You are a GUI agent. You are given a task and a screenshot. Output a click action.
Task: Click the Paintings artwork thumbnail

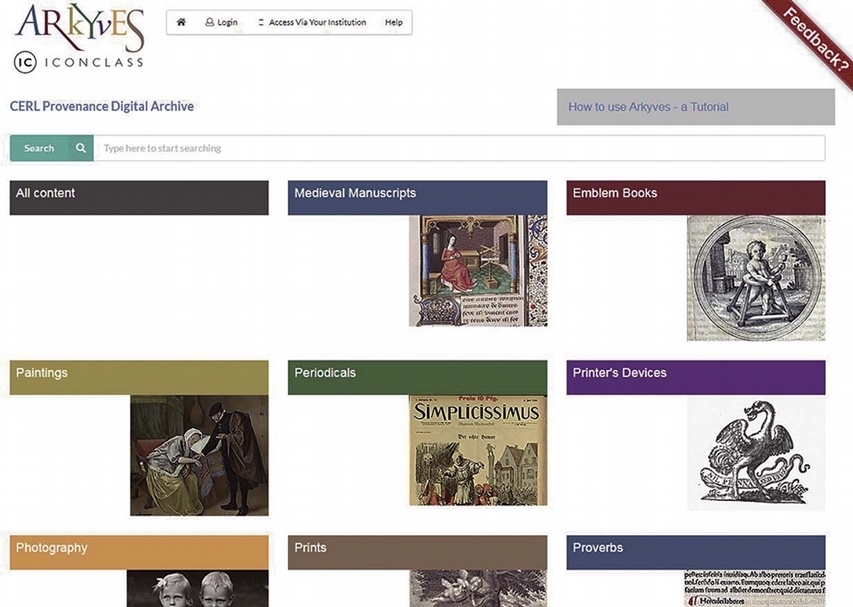click(x=199, y=455)
